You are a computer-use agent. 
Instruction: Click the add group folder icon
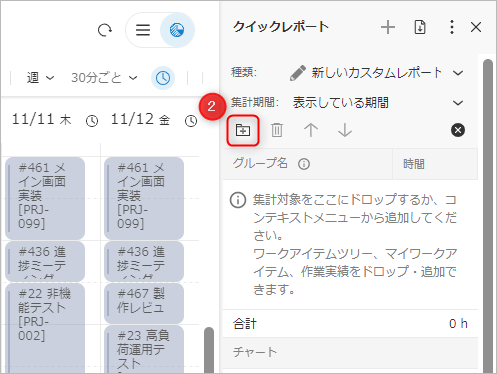pyautogui.click(x=243, y=130)
